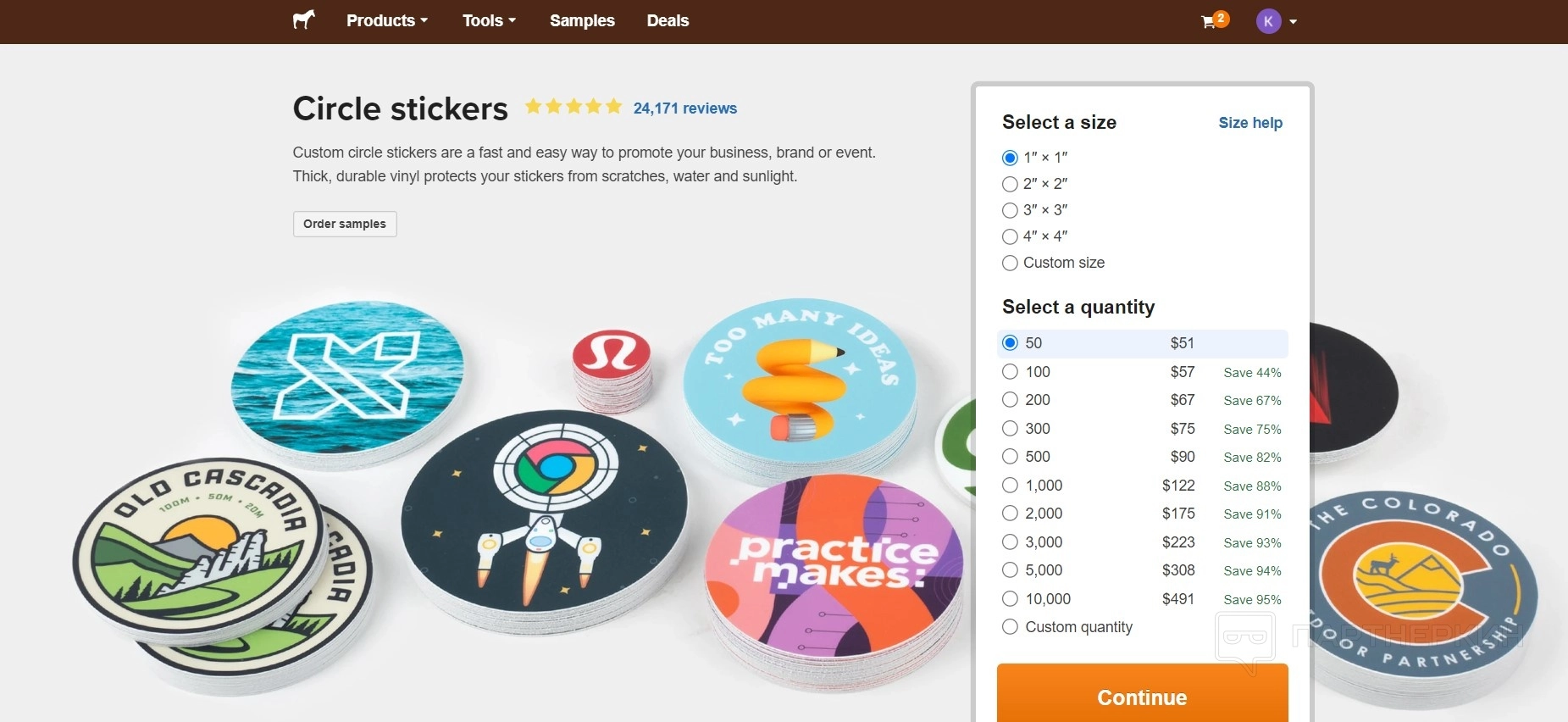The width and height of the screenshot is (1568, 722).
Task: Go to the Samples menu item
Action: click(x=582, y=21)
